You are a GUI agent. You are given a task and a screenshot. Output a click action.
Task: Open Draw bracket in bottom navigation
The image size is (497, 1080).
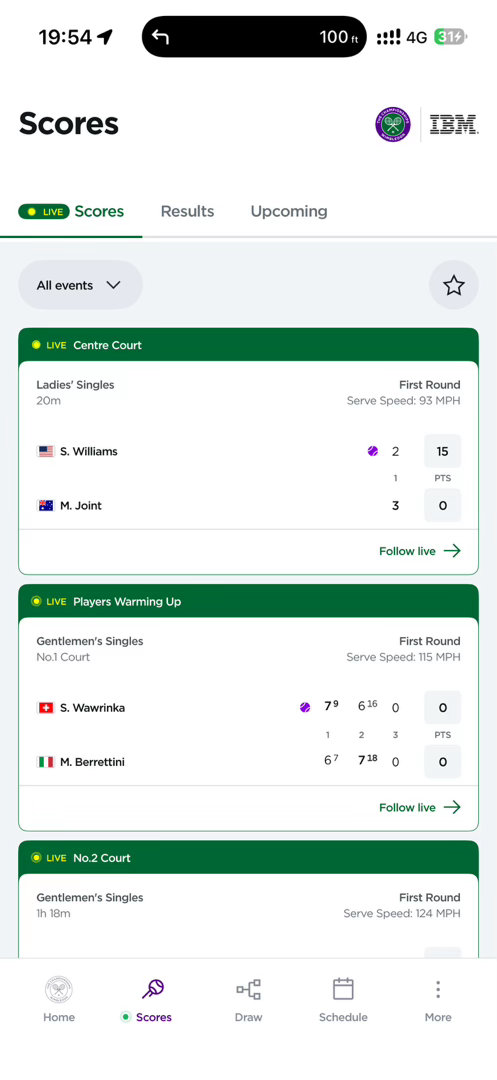click(248, 999)
